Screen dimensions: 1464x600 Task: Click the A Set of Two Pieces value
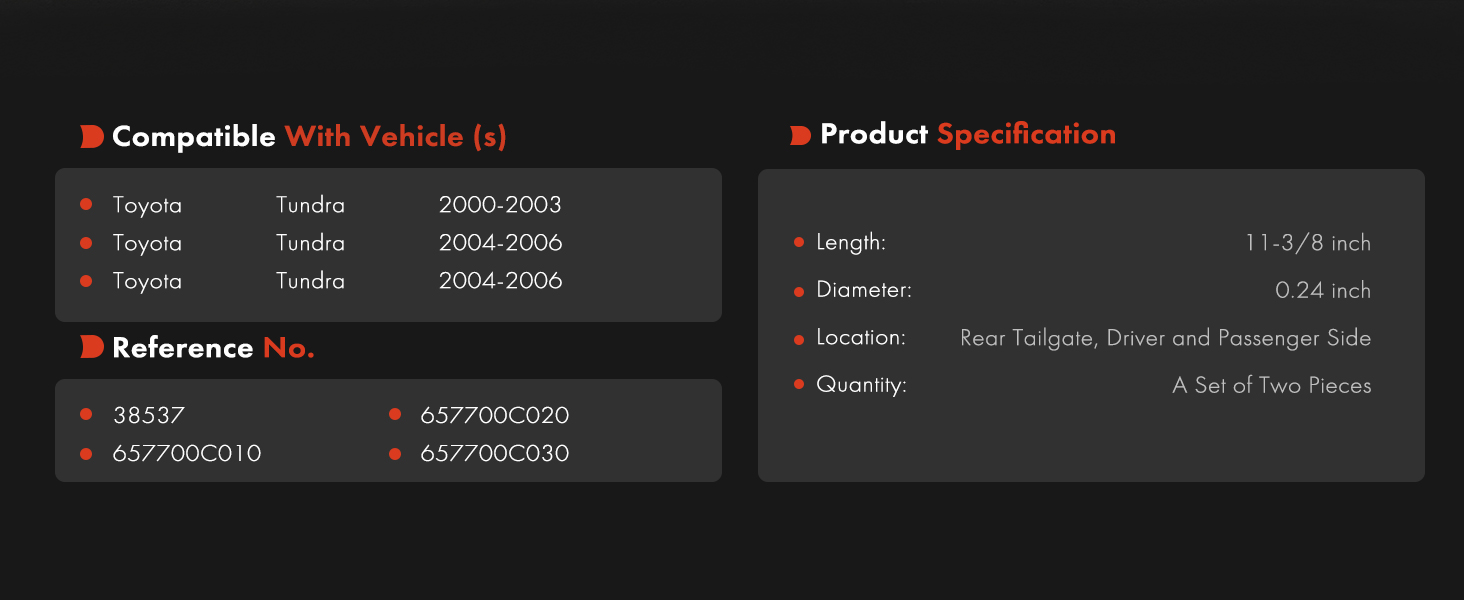1272,386
